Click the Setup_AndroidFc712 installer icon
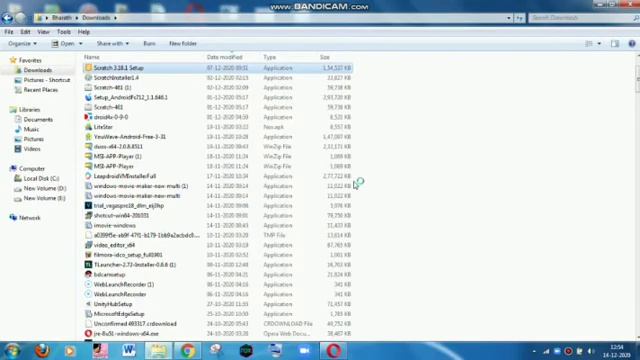 coord(88,97)
